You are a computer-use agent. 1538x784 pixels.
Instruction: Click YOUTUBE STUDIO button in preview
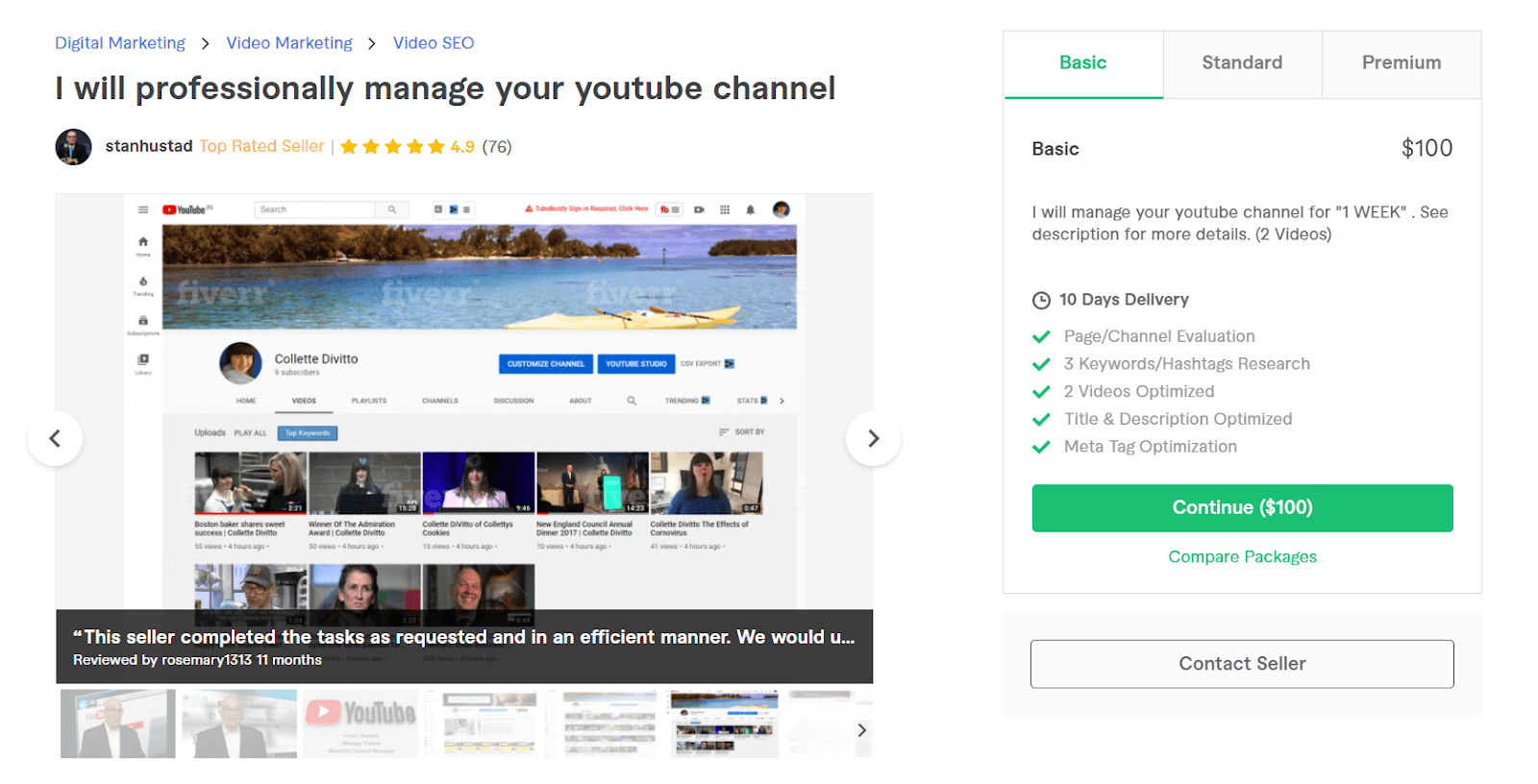636,364
